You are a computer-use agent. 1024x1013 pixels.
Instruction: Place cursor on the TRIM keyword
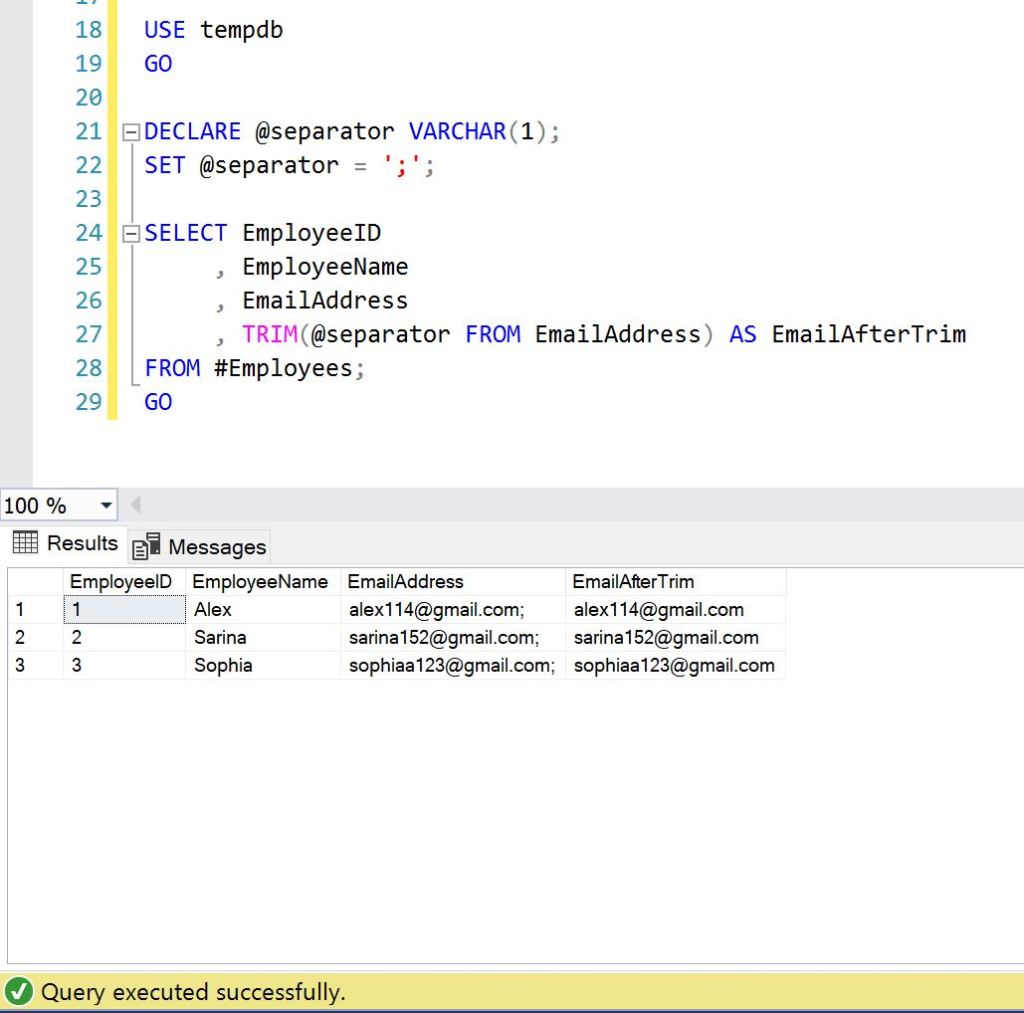[x=269, y=334]
